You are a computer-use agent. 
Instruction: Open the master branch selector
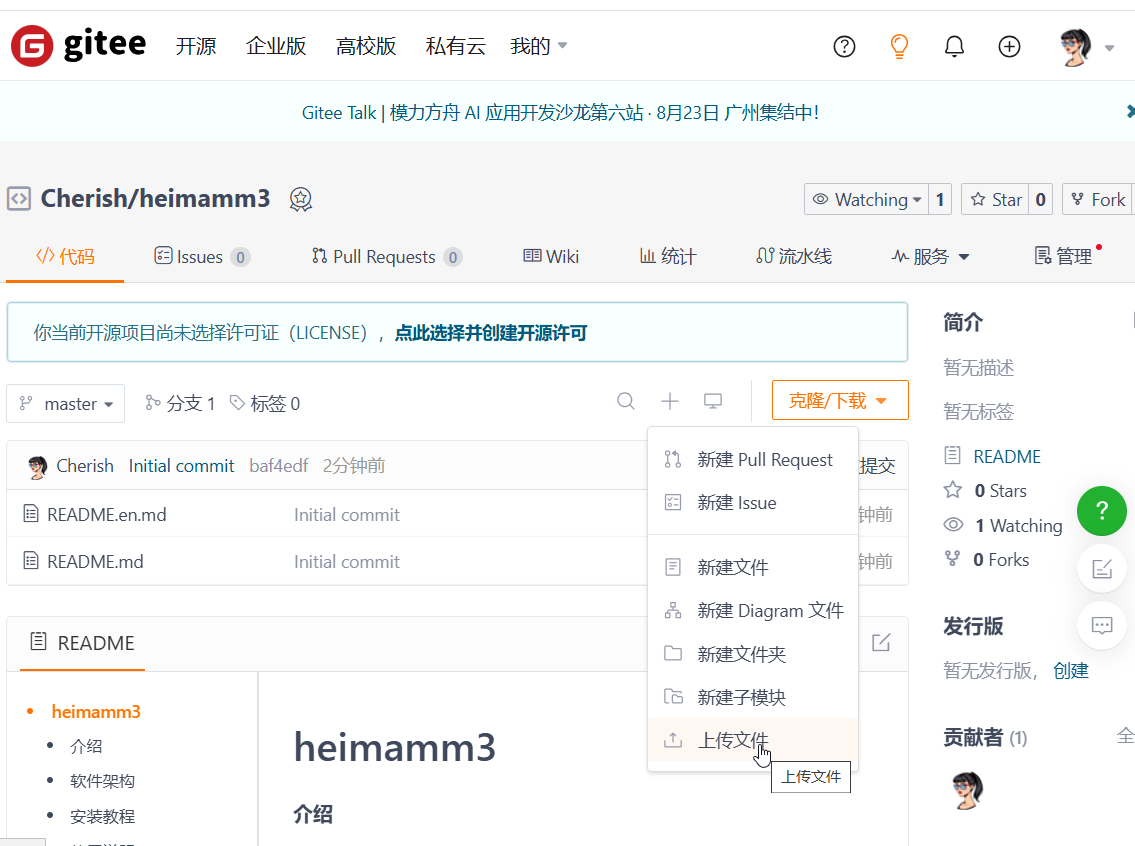pyautogui.click(x=66, y=404)
